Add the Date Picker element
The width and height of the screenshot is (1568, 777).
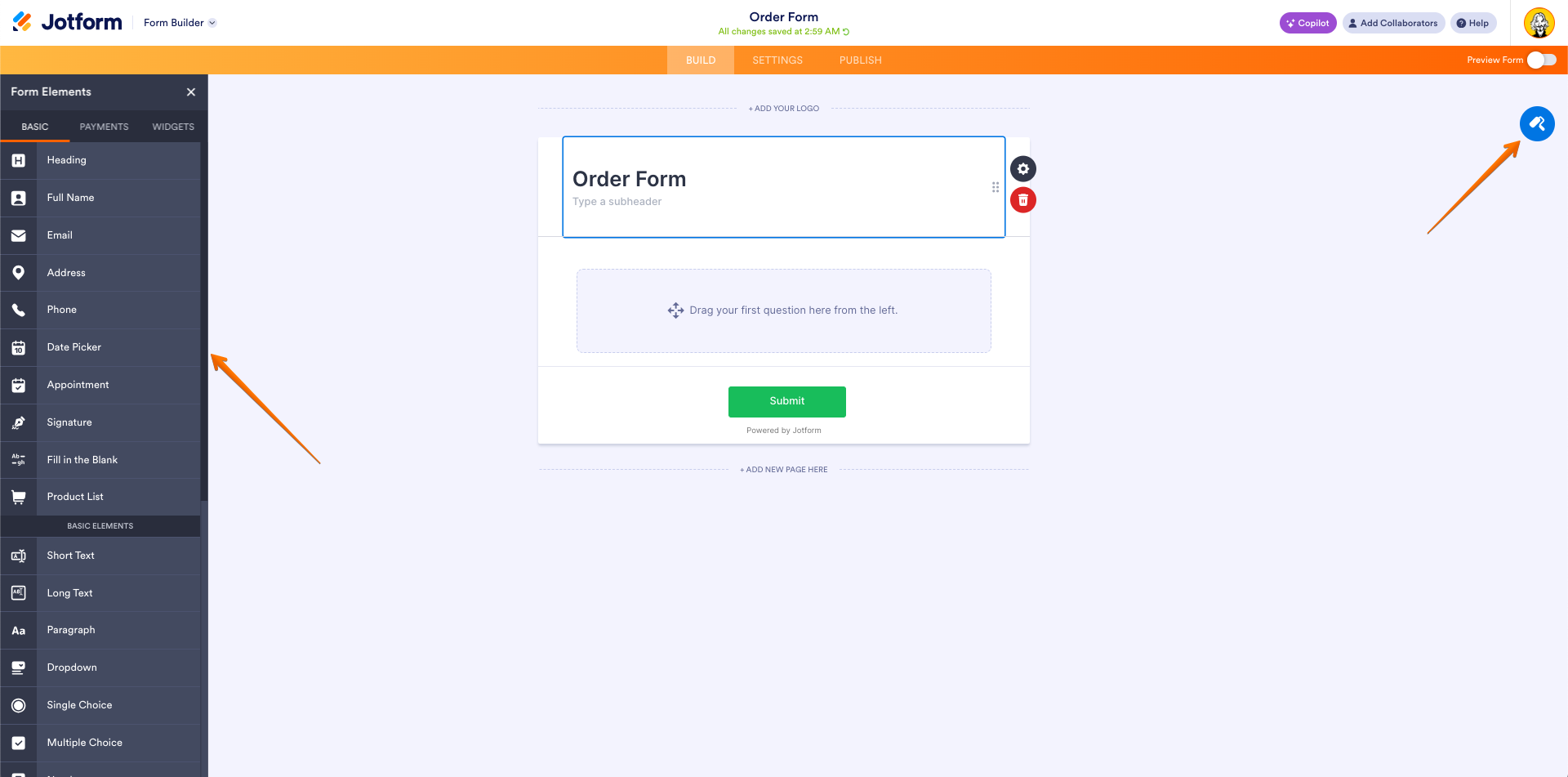tap(100, 347)
